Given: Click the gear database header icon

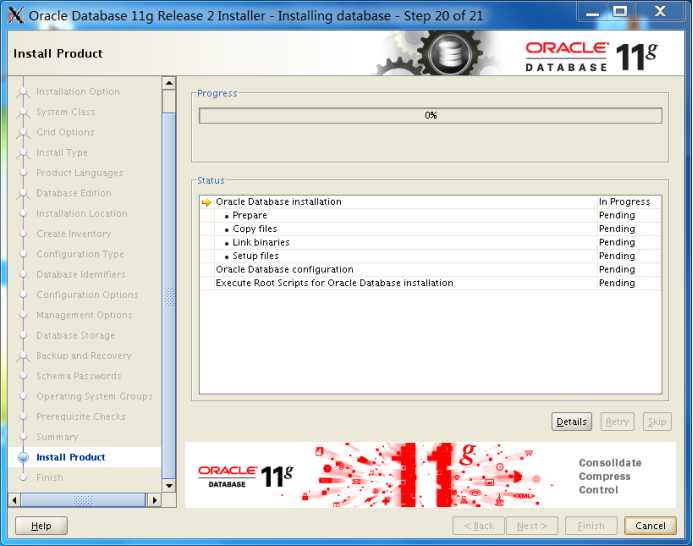Looking at the screenshot, I should (x=450, y=54).
